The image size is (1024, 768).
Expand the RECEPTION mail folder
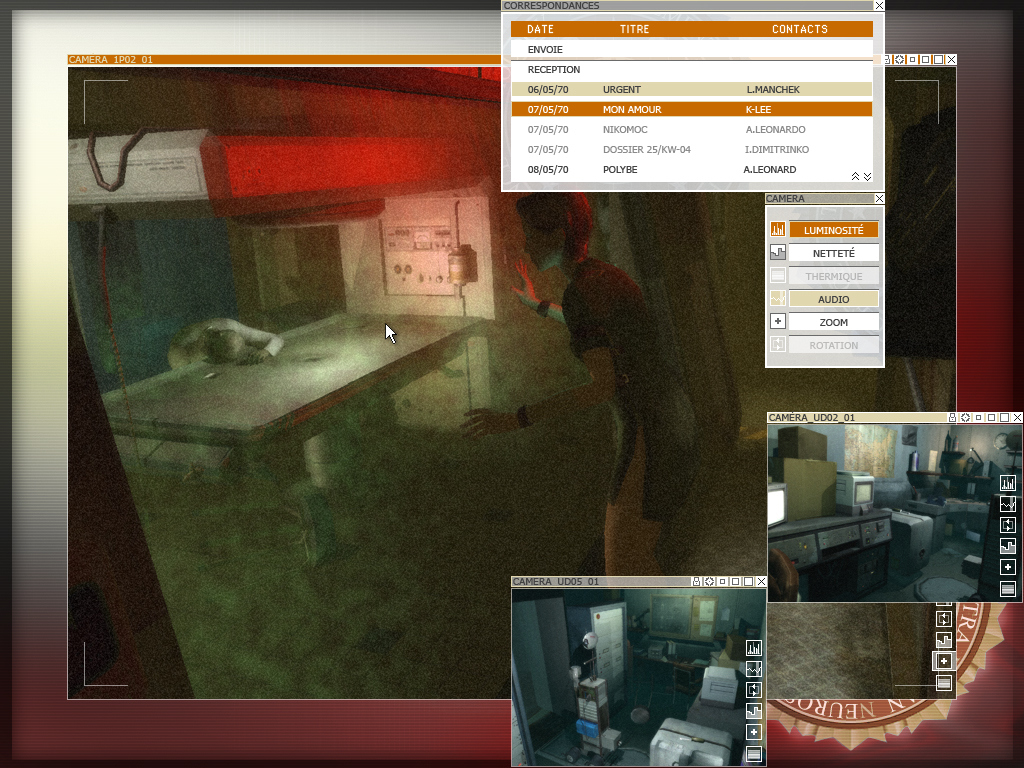click(x=553, y=70)
